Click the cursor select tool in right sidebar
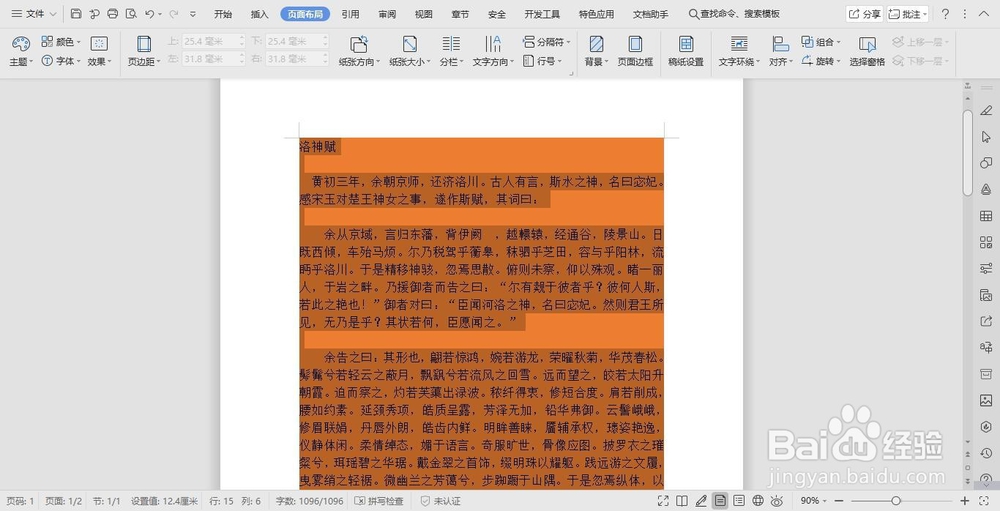This screenshot has width=1000, height=511. coord(986,137)
